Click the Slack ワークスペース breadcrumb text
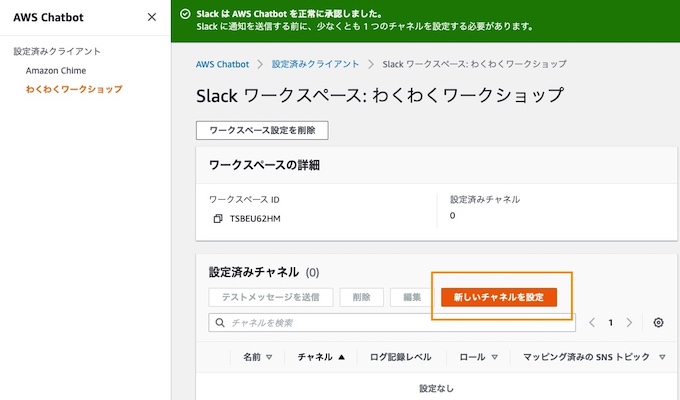 [474, 64]
